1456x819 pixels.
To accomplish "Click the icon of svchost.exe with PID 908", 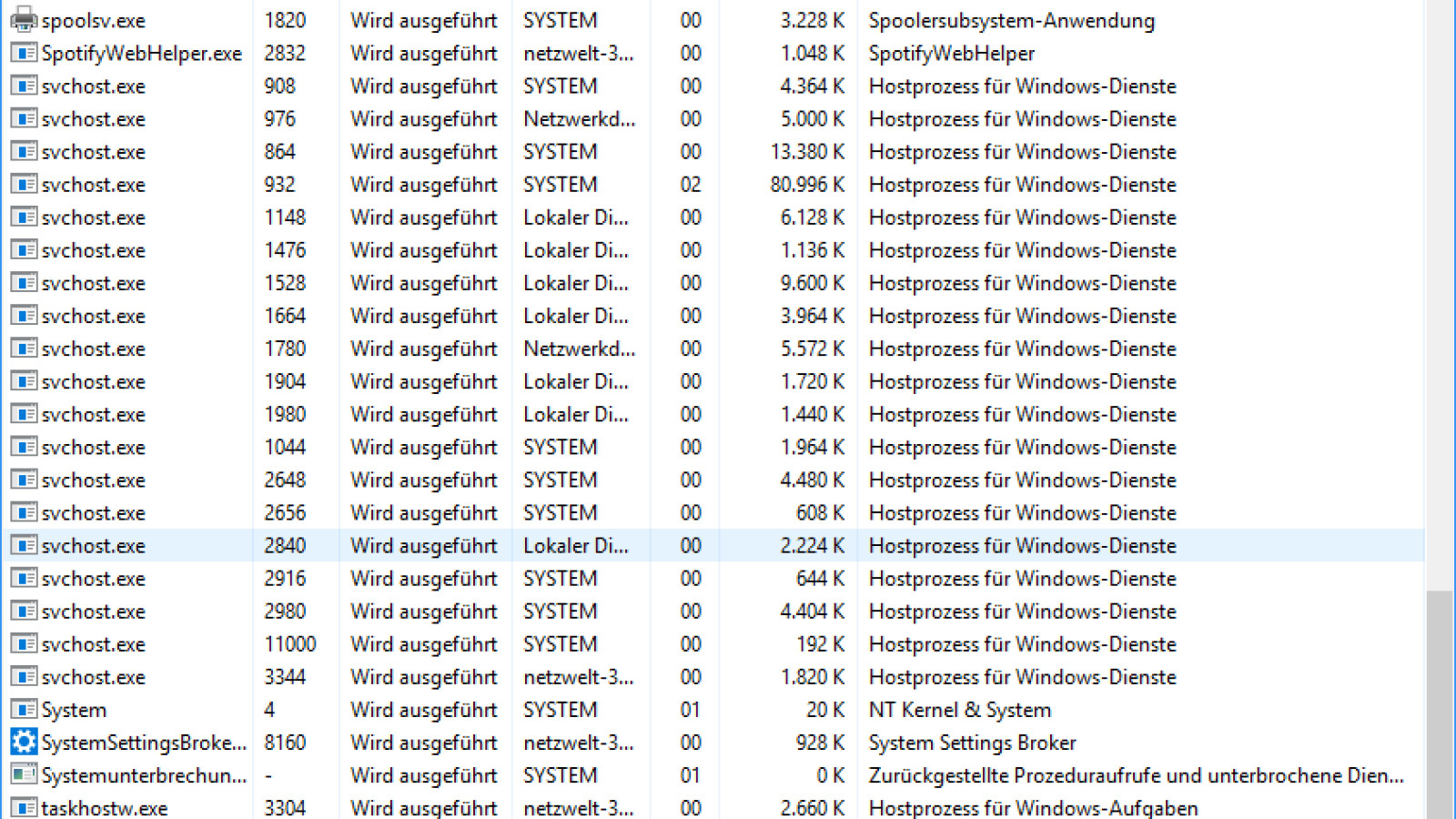I will 24,86.
